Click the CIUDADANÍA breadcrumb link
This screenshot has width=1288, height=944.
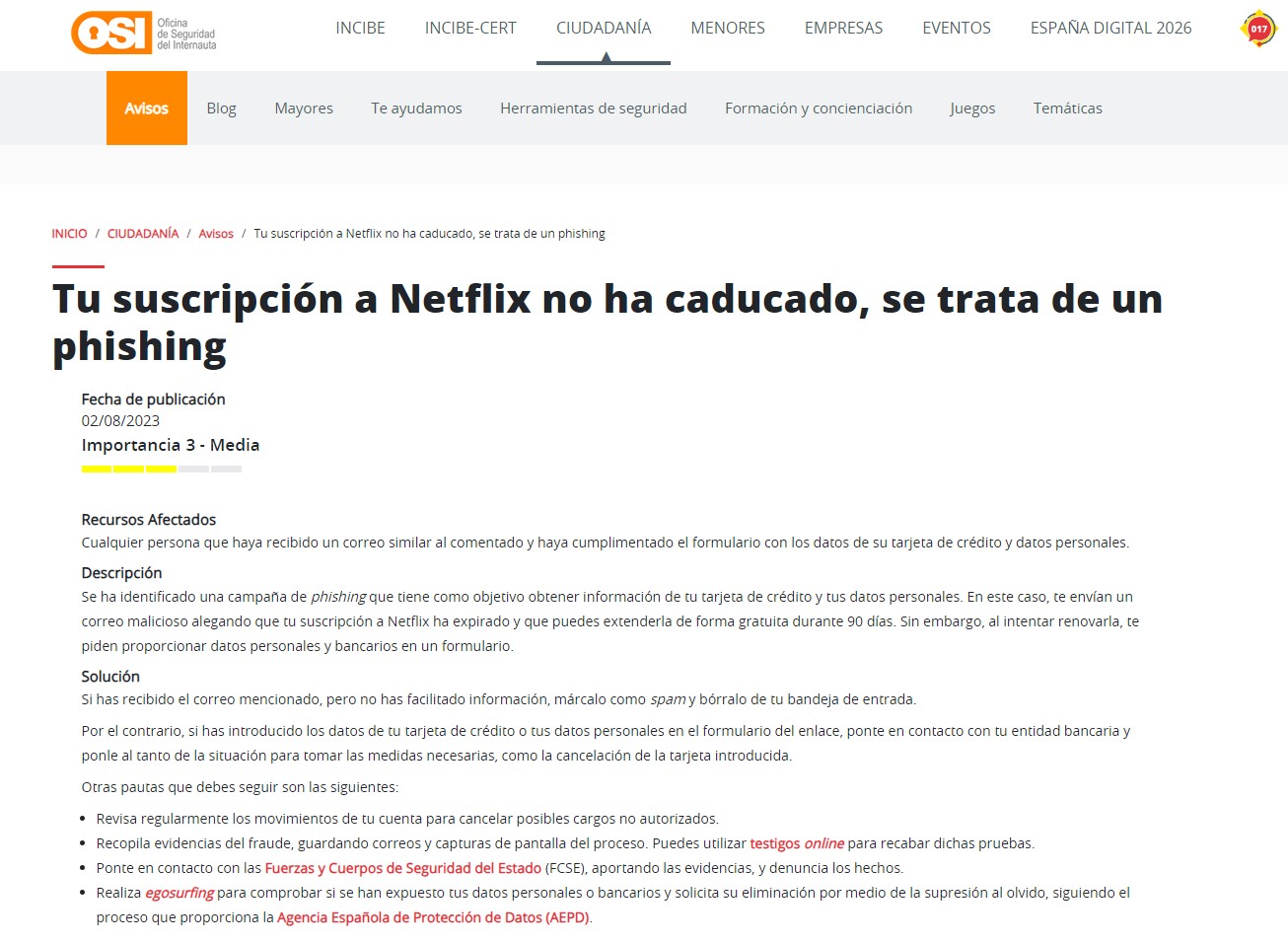click(143, 234)
